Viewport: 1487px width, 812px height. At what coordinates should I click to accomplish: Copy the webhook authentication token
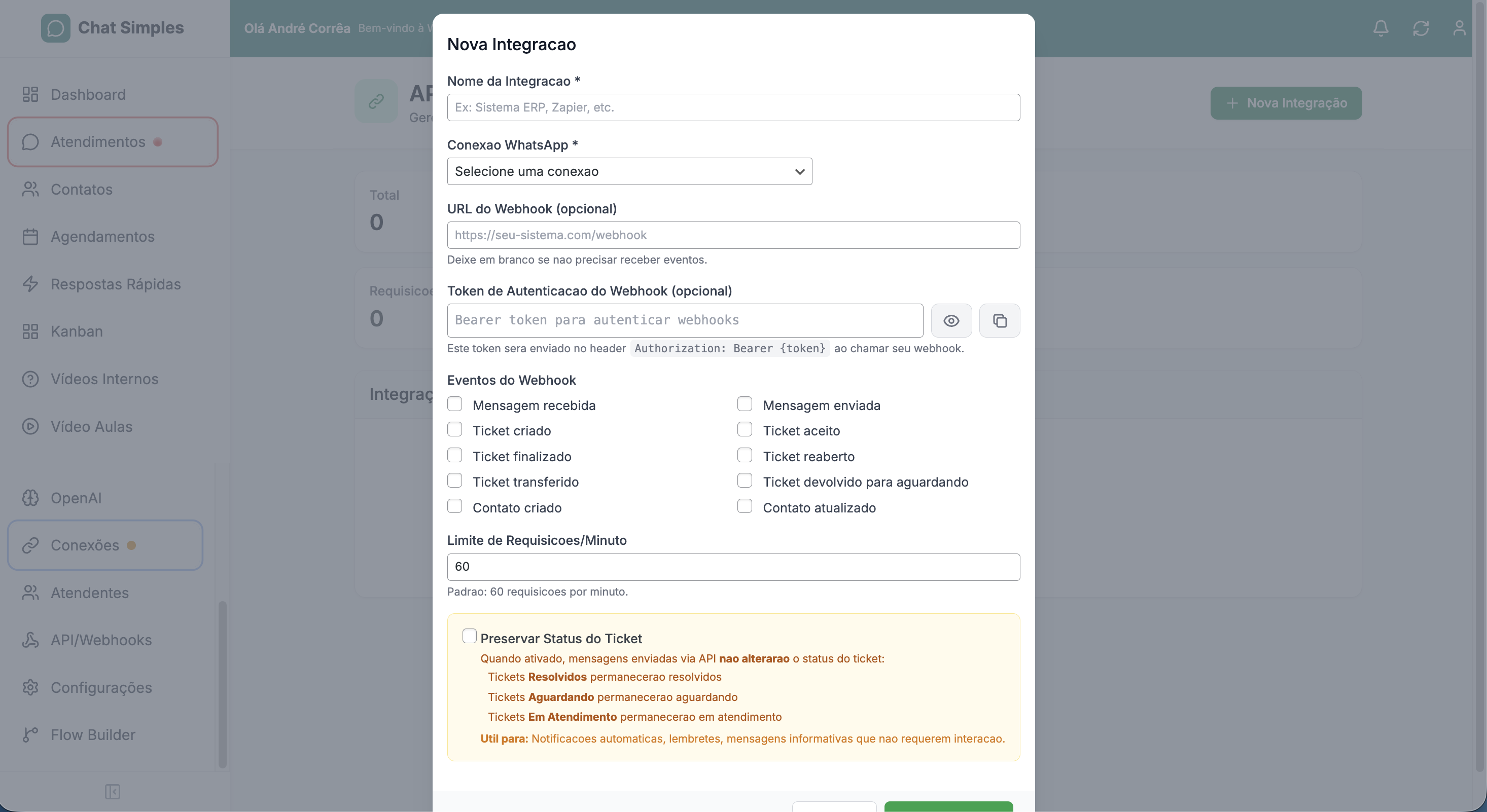(x=1000, y=320)
